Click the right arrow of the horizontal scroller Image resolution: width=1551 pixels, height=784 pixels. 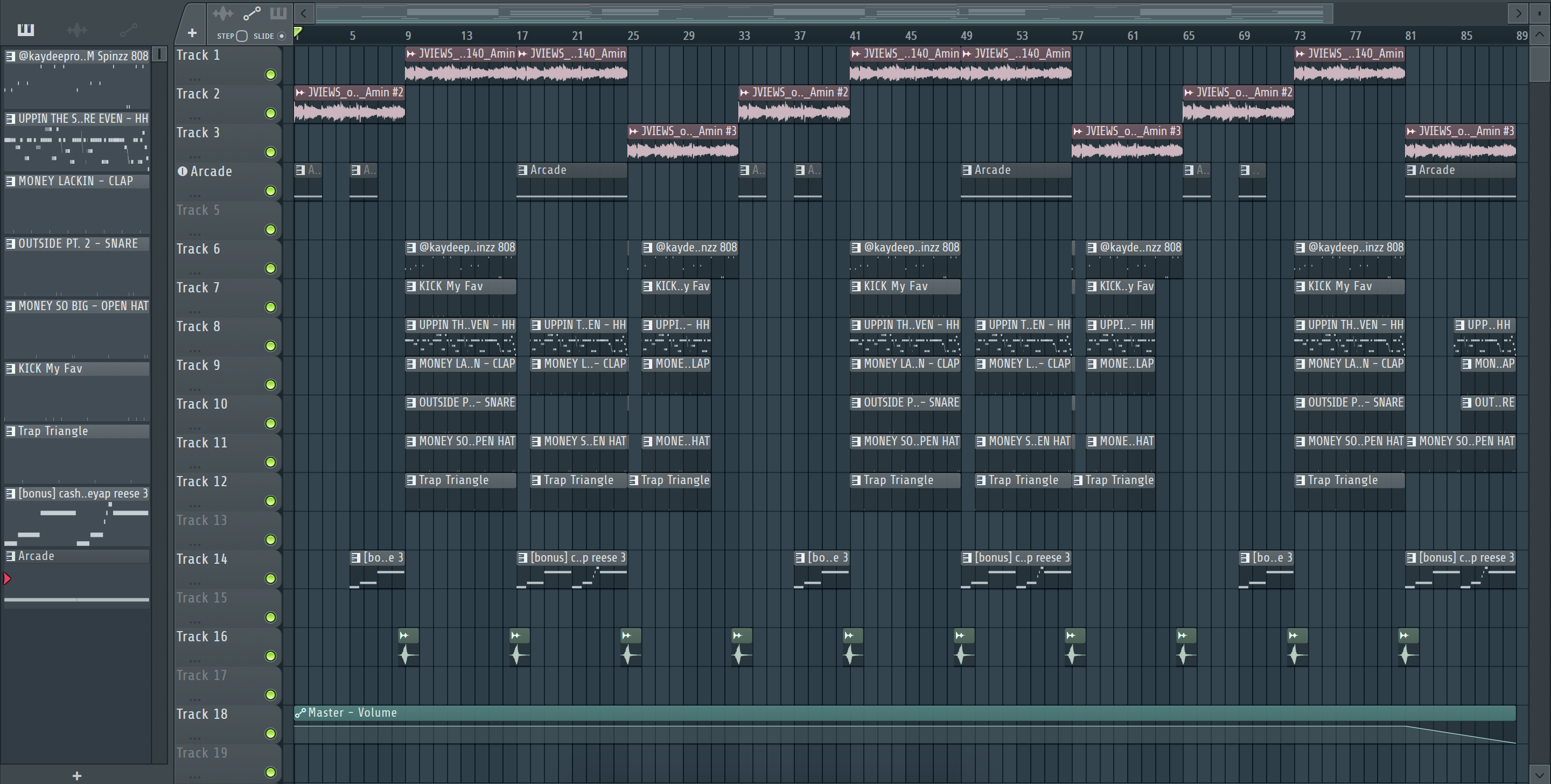pyautogui.click(x=1519, y=12)
